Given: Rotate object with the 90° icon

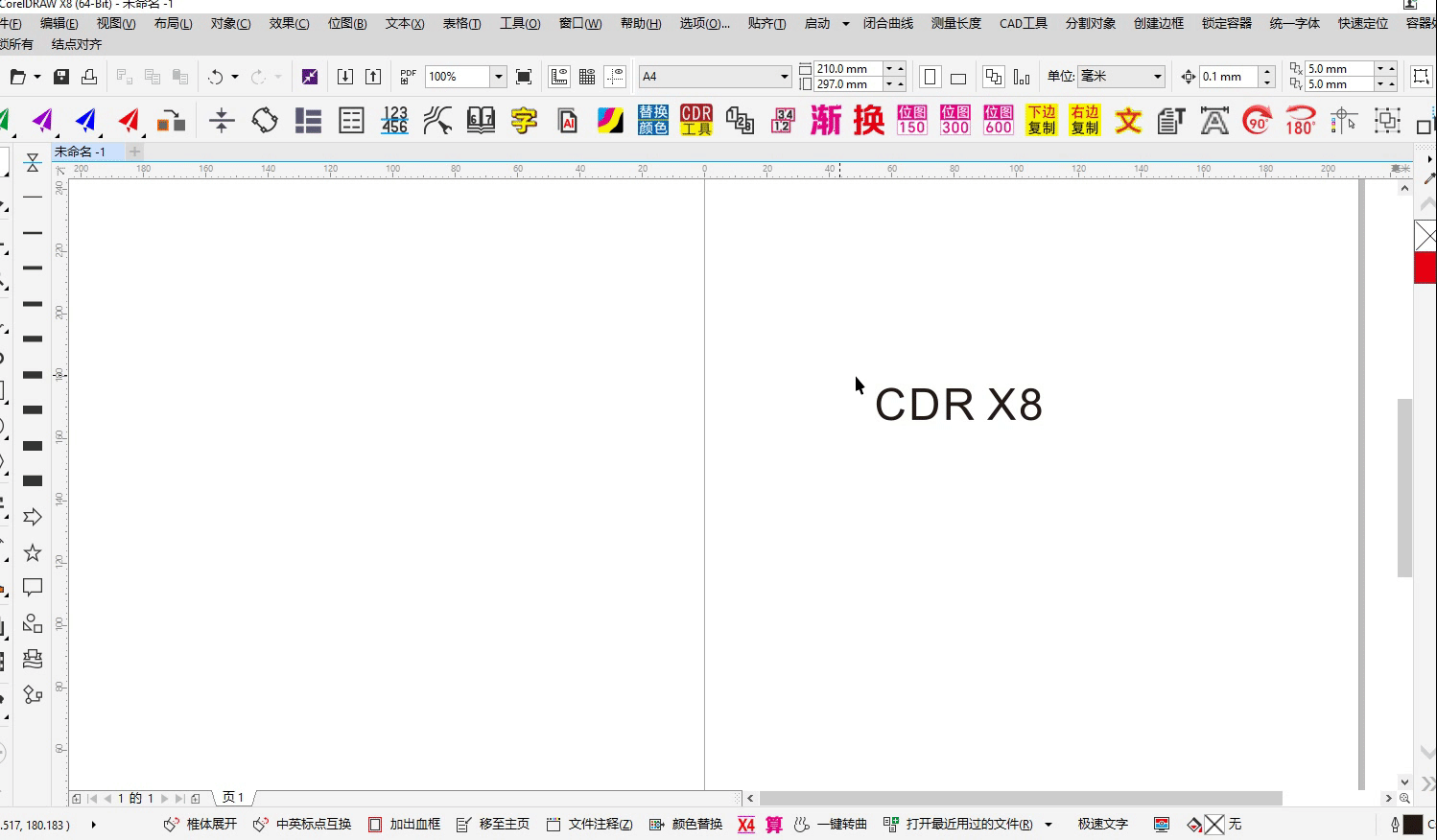Looking at the screenshot, I should click(x=1258, y=120).
